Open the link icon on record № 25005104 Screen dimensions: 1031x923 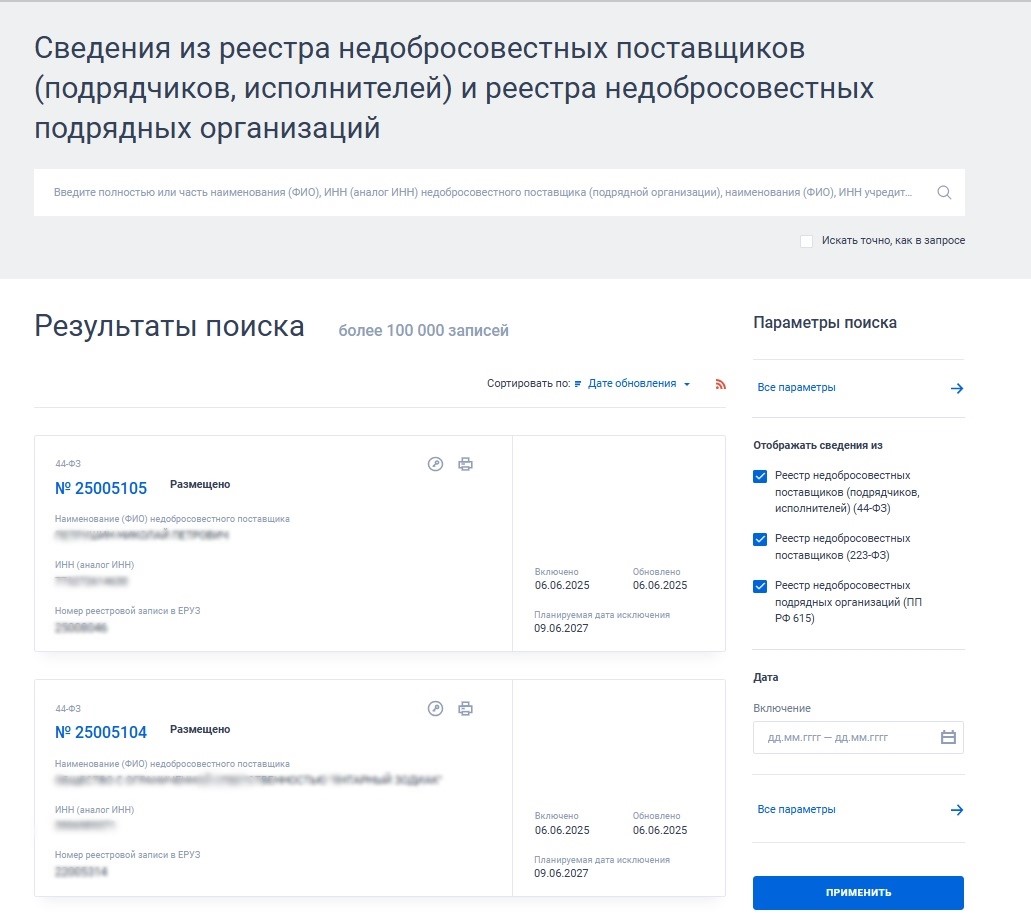click(x=435, y=708)
